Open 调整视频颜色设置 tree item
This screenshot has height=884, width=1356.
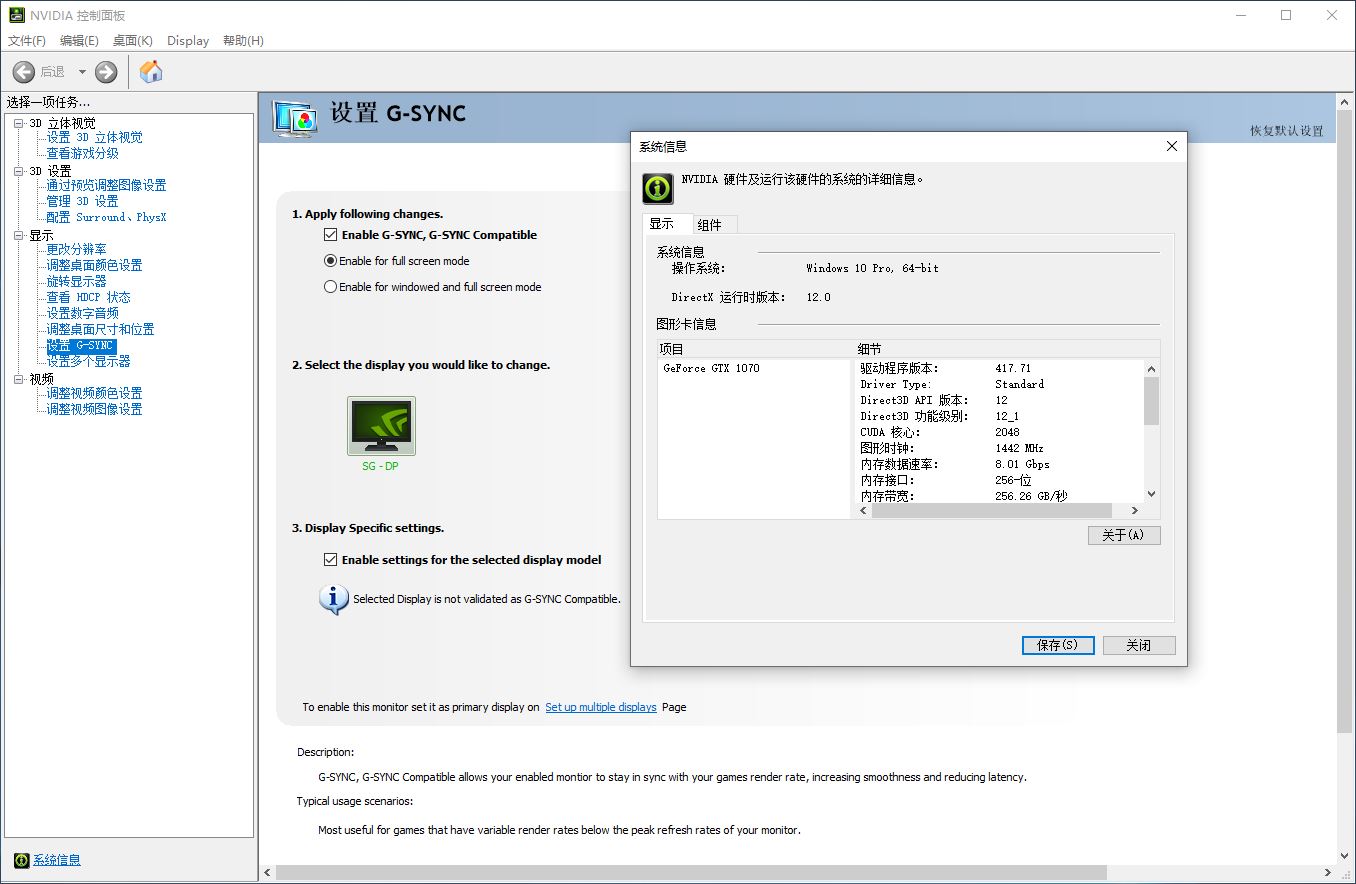click(94, 394)
